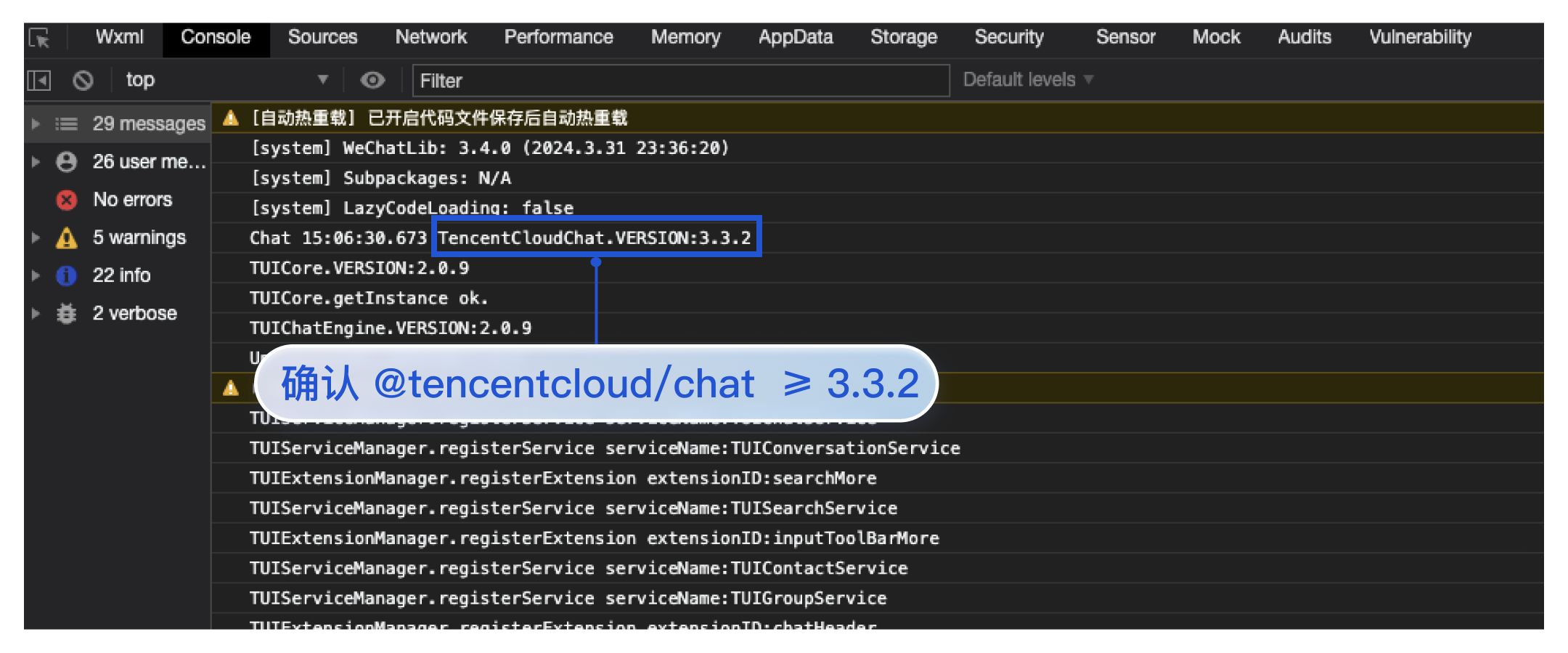Select the WeChatLib 3.4.0 system log line
Screen dimensions: 1568x653
(878, 148)
